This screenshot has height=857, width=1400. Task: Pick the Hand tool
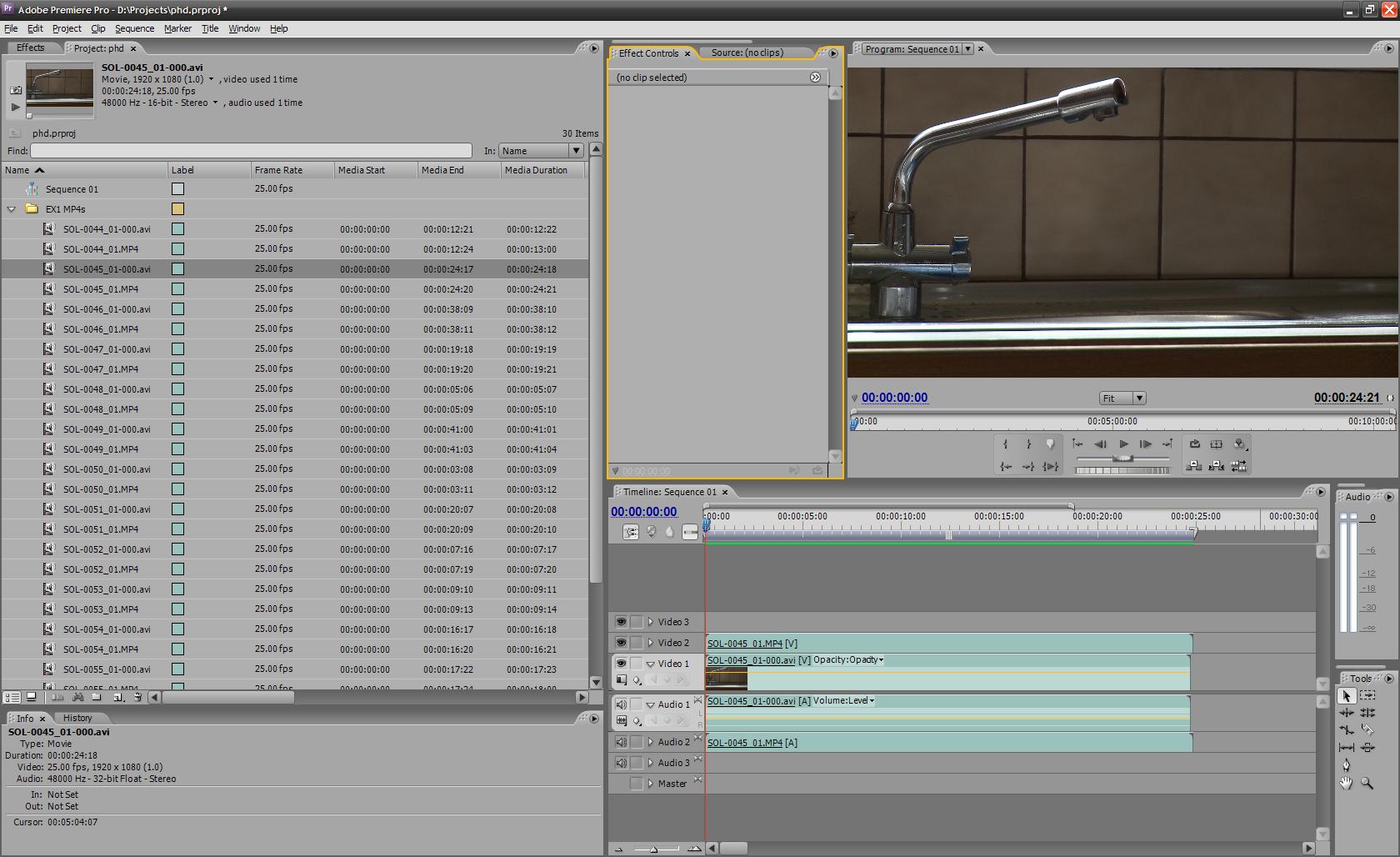(x=1346, y=783)
